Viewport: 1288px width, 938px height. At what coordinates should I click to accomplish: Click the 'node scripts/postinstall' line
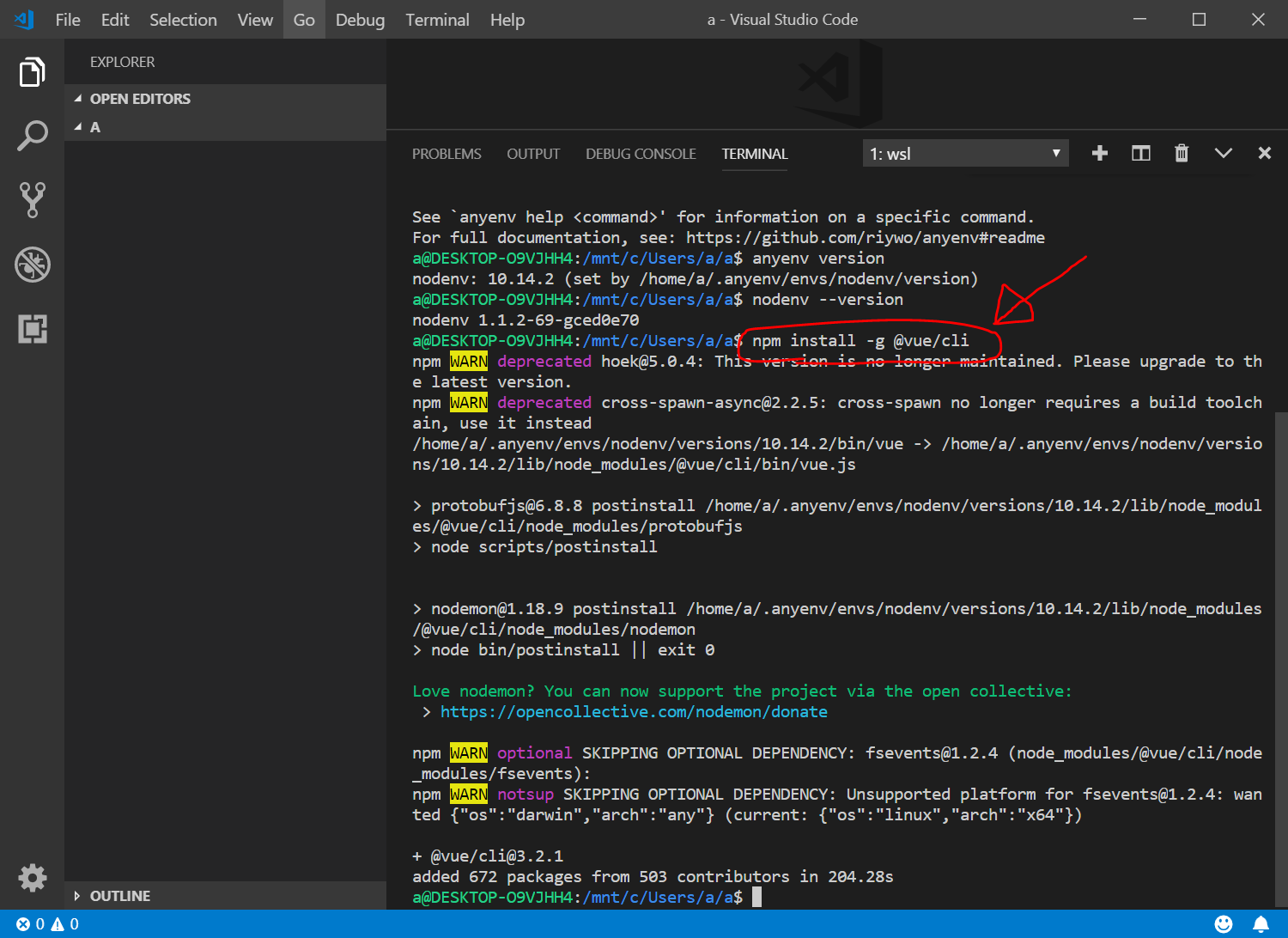click(535, 547)
